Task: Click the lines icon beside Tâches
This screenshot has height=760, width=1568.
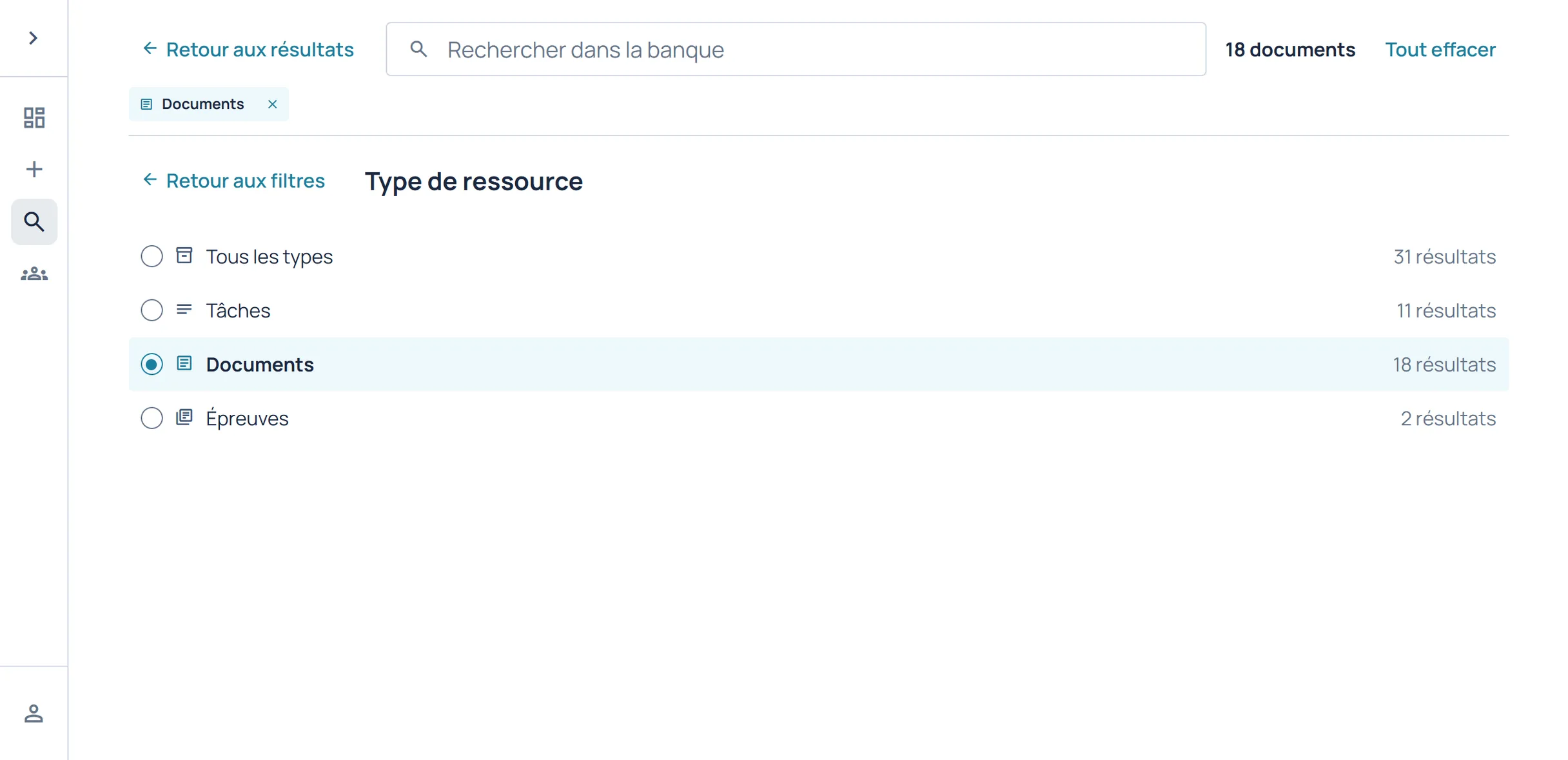Action: 184,310
